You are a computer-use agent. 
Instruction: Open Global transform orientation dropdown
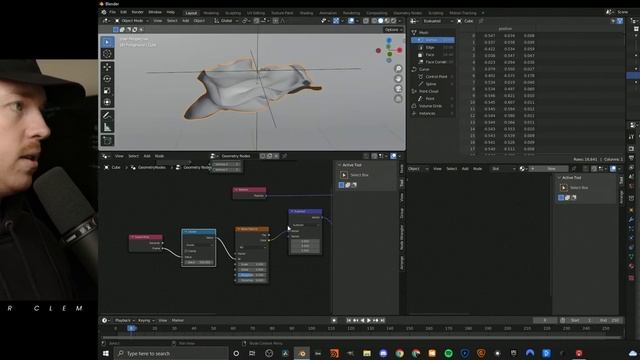click(225, 21)
